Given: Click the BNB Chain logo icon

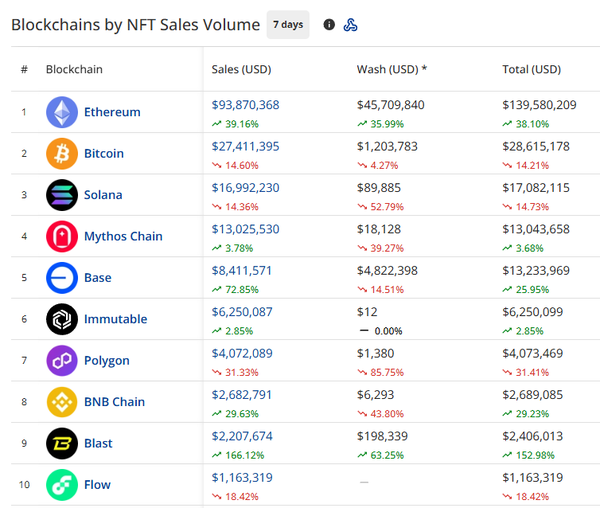Looking at the screenshot, I should pos(62,402).
